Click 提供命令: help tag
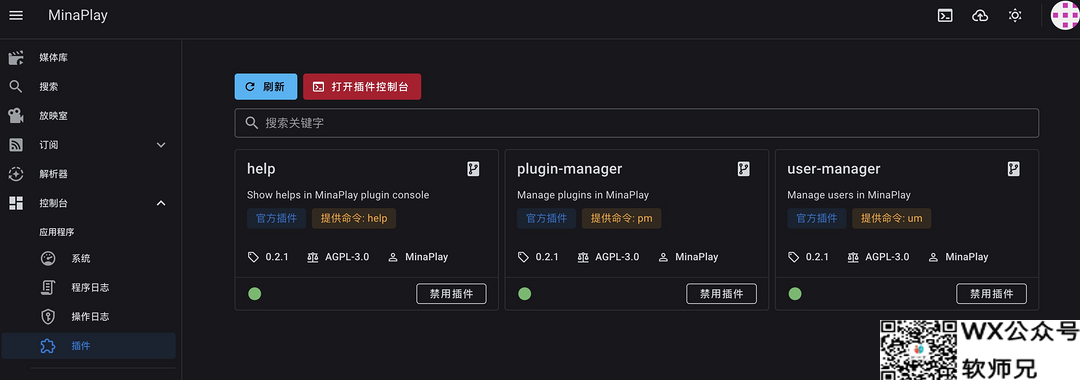The width and height of the screenshot is (1080, 380). tap(354, 219)
